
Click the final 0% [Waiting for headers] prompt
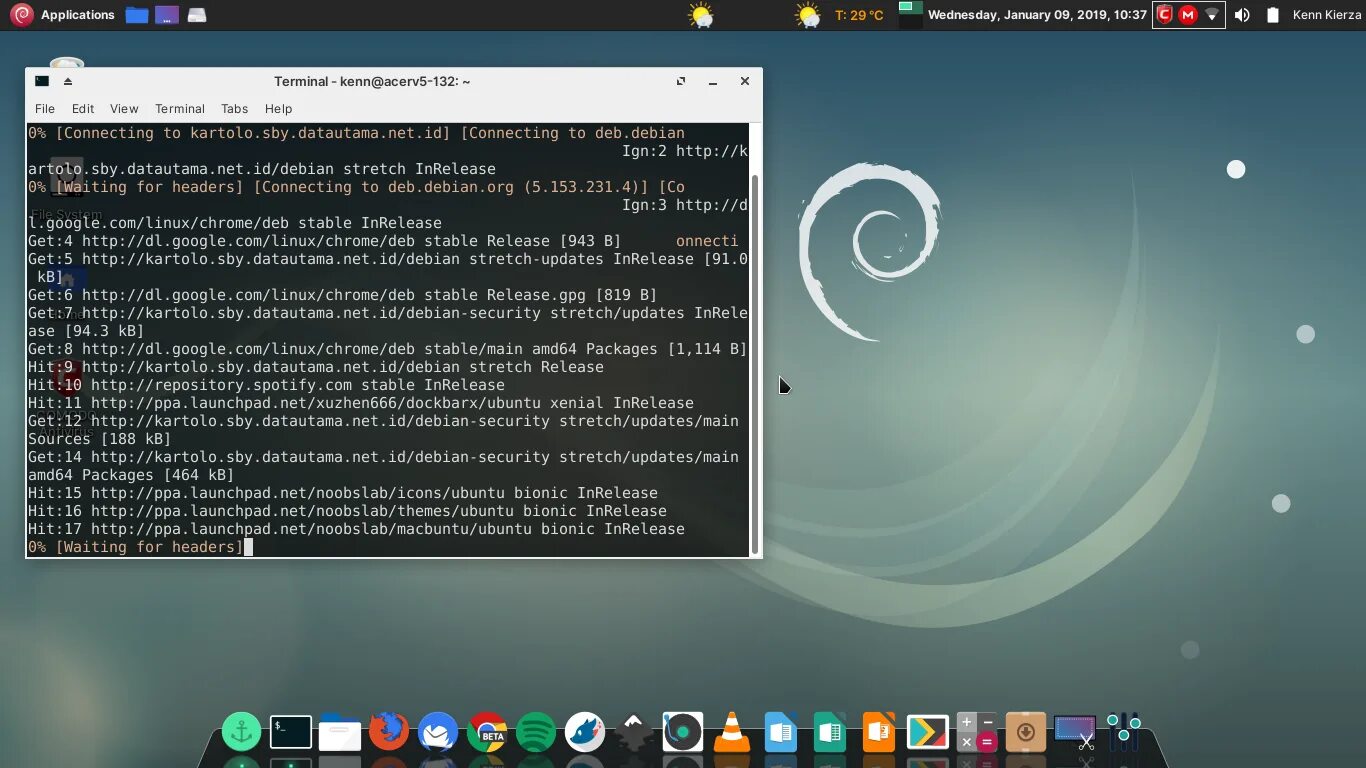coord(135,547)
